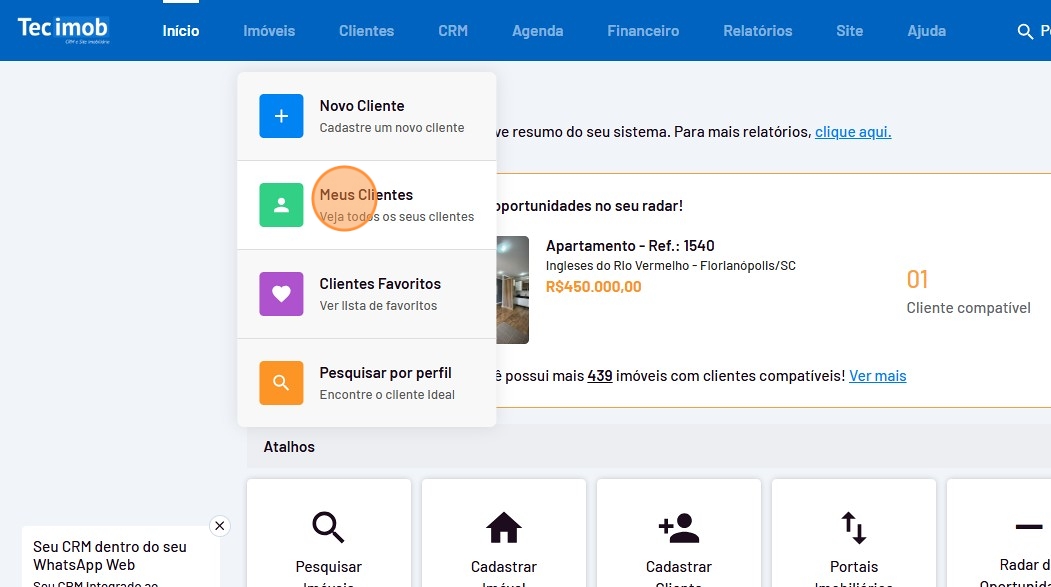This screenshot has height=587, width=1051.
Task: Click the orange magnifier Pesquisar por perfil icon
Action: [281, 383]
